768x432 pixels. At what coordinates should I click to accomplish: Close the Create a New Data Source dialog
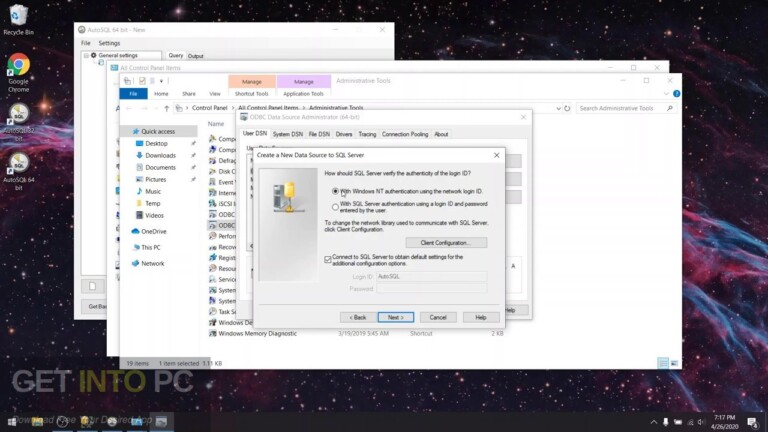497,155
